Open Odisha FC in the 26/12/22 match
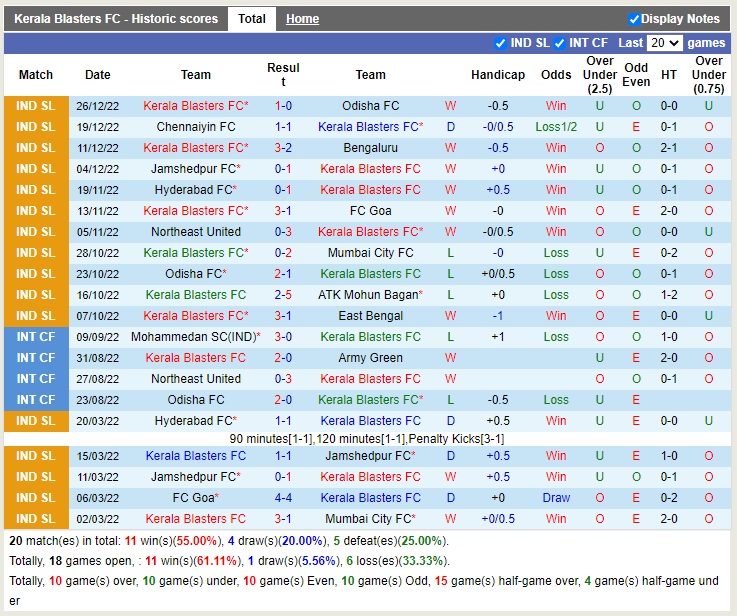This screenshot has height=616, width=737. click(x=370, y=106)
